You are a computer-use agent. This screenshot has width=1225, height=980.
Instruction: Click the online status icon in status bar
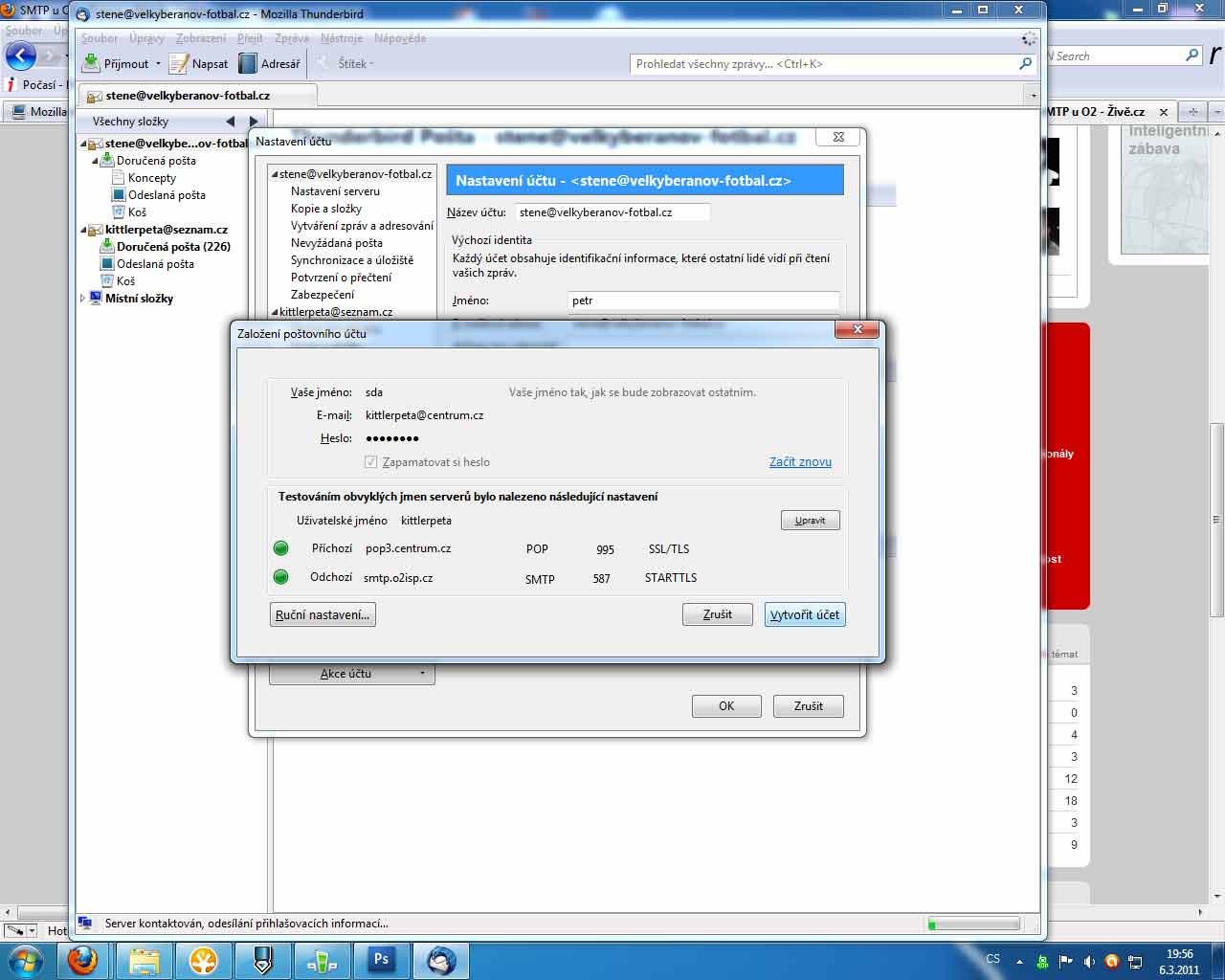click(x=85, y=924)
